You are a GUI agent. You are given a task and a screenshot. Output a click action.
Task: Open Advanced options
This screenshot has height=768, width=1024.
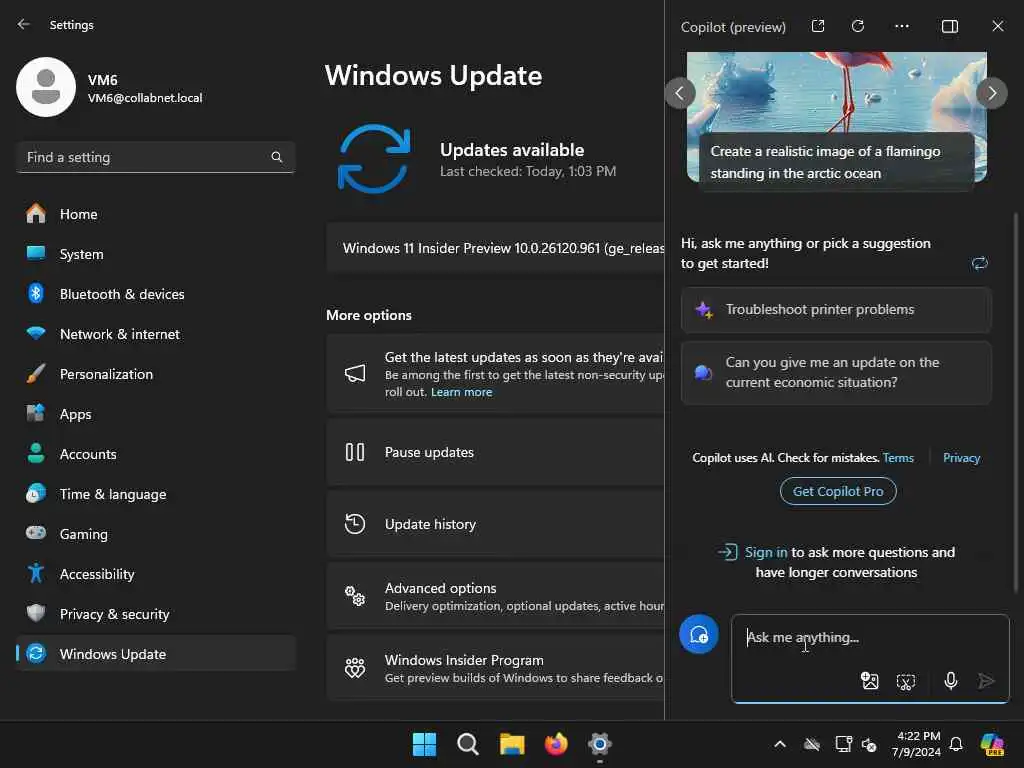point(496,596)
